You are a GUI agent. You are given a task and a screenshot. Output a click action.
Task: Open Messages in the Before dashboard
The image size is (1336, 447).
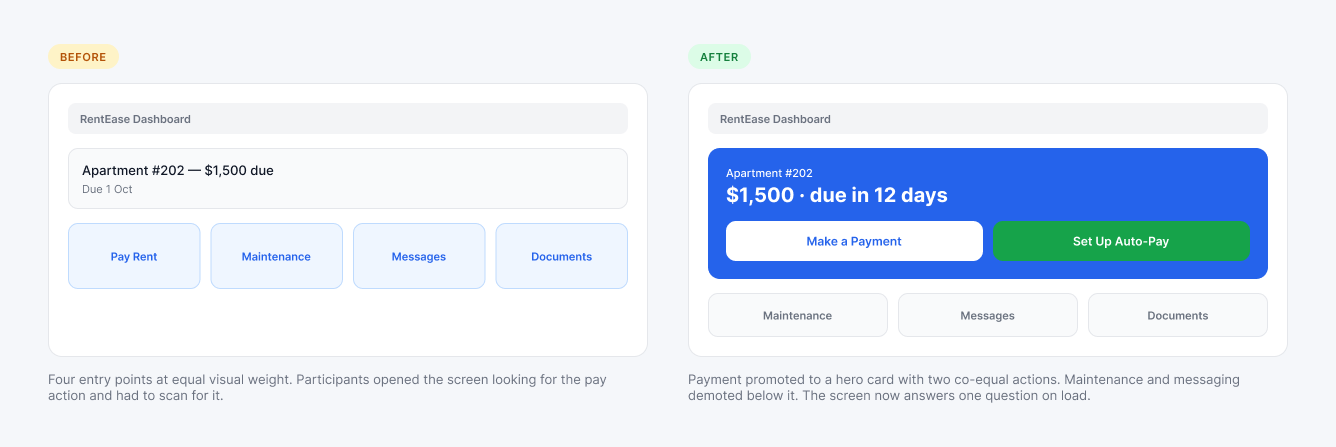[419, 256]
